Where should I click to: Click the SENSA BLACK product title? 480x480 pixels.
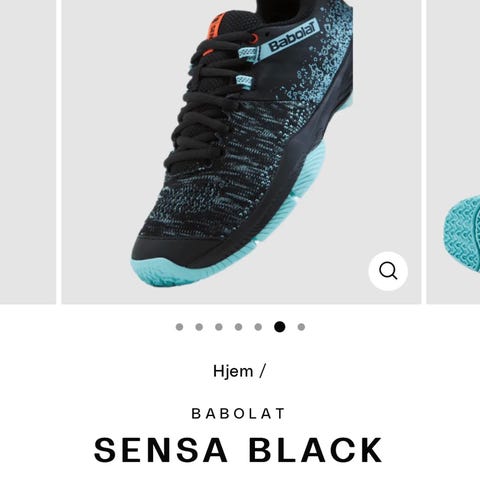click(238, 450)
